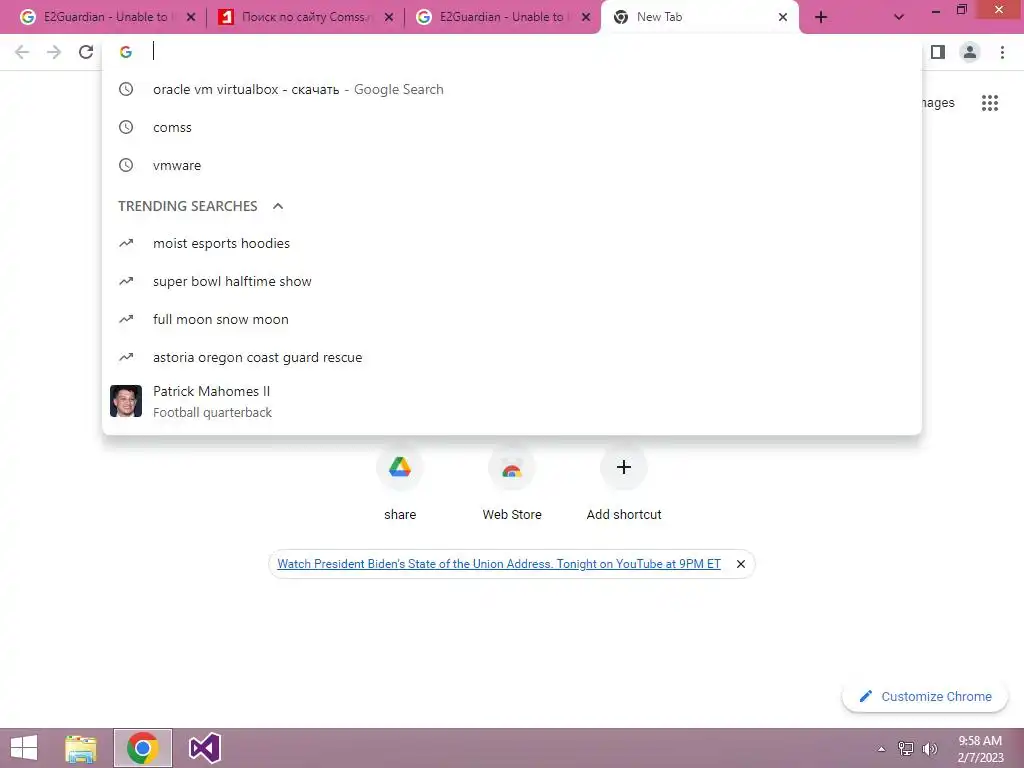Click the Chrome taskbar icon
Screen dimensions: 1024x768
coord(143,748)
